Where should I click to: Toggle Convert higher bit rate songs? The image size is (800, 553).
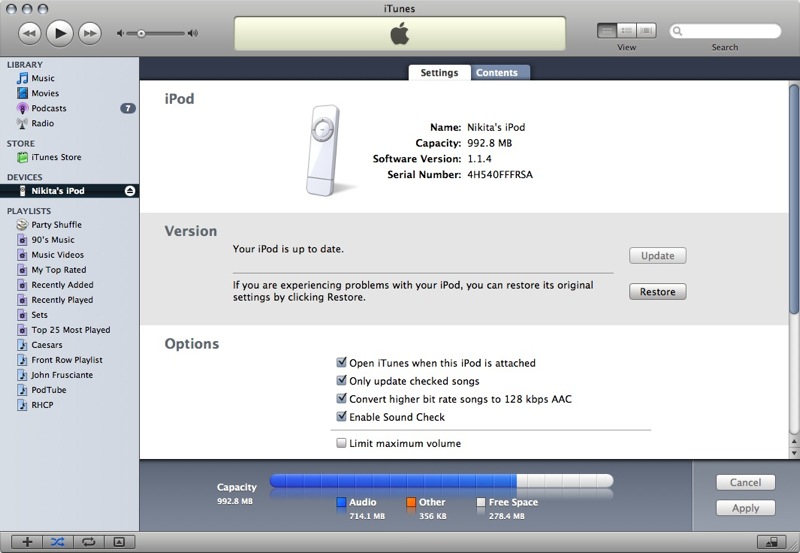[341, 398]
